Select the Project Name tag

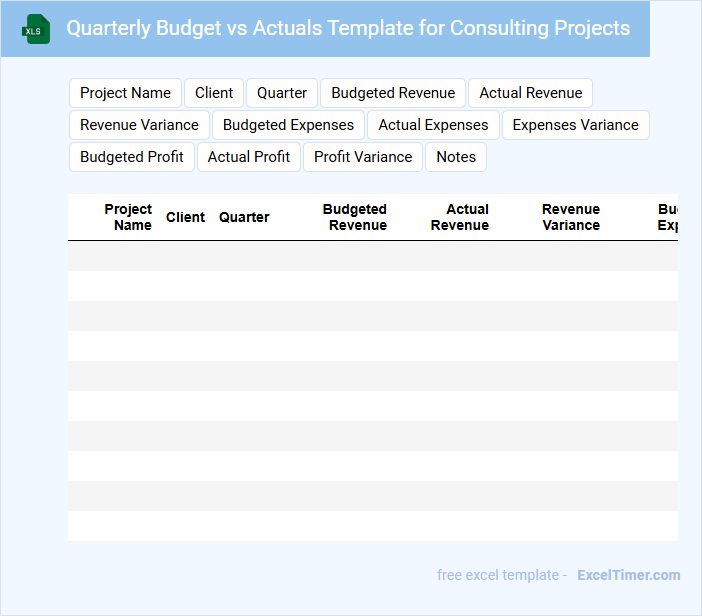pos(125,93)
